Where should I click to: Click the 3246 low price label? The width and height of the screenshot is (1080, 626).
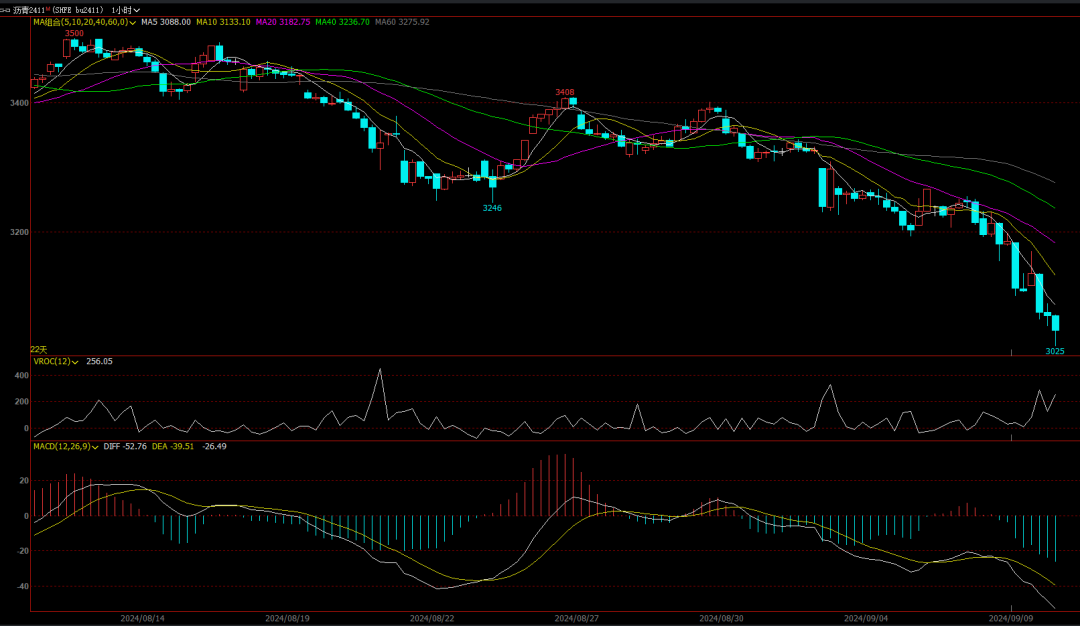click(x=492, y=208)
